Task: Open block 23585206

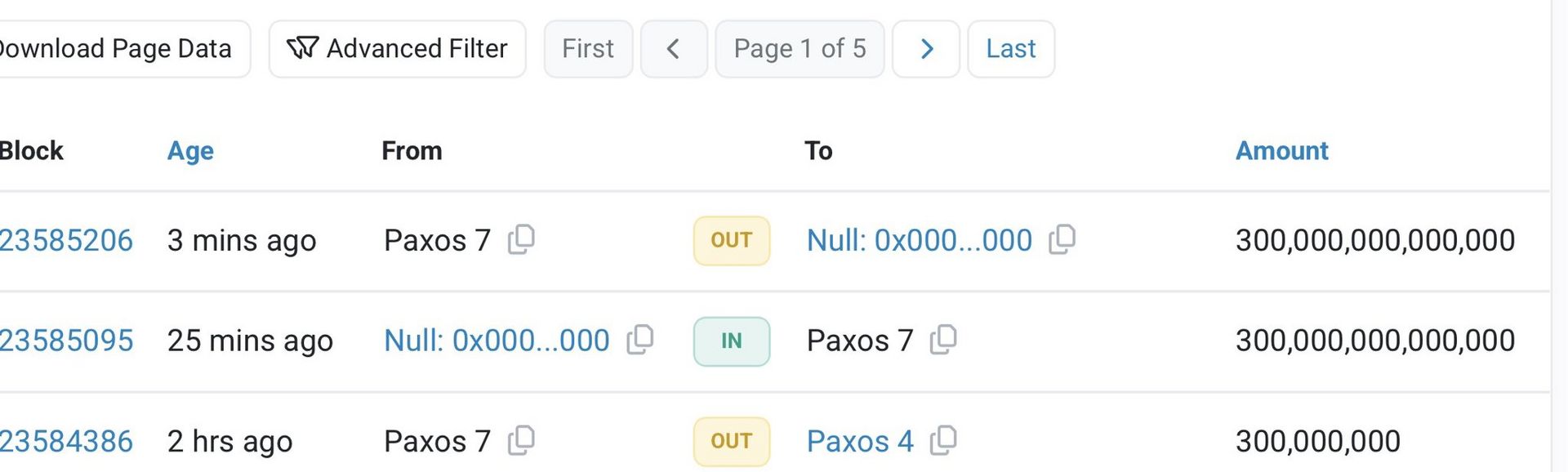Action: click(66, 240)
